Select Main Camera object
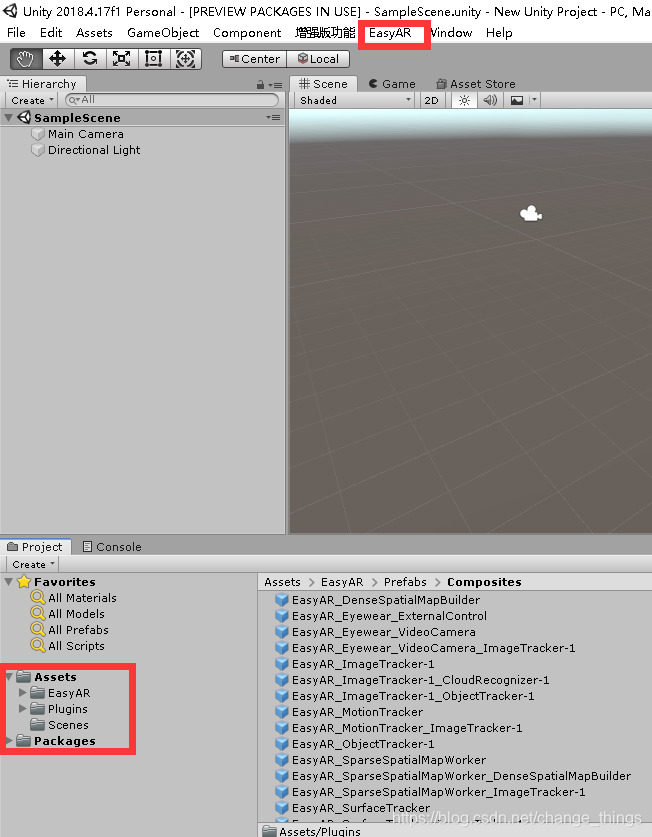Image resolution: width=652 pixels, height=837 pixels. coord(85,134)
